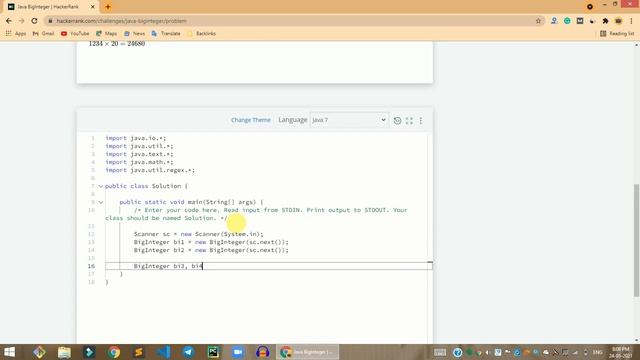The image size is (640, 360).
Task: Reload the HackerRank page
Action: coord(34,21)
